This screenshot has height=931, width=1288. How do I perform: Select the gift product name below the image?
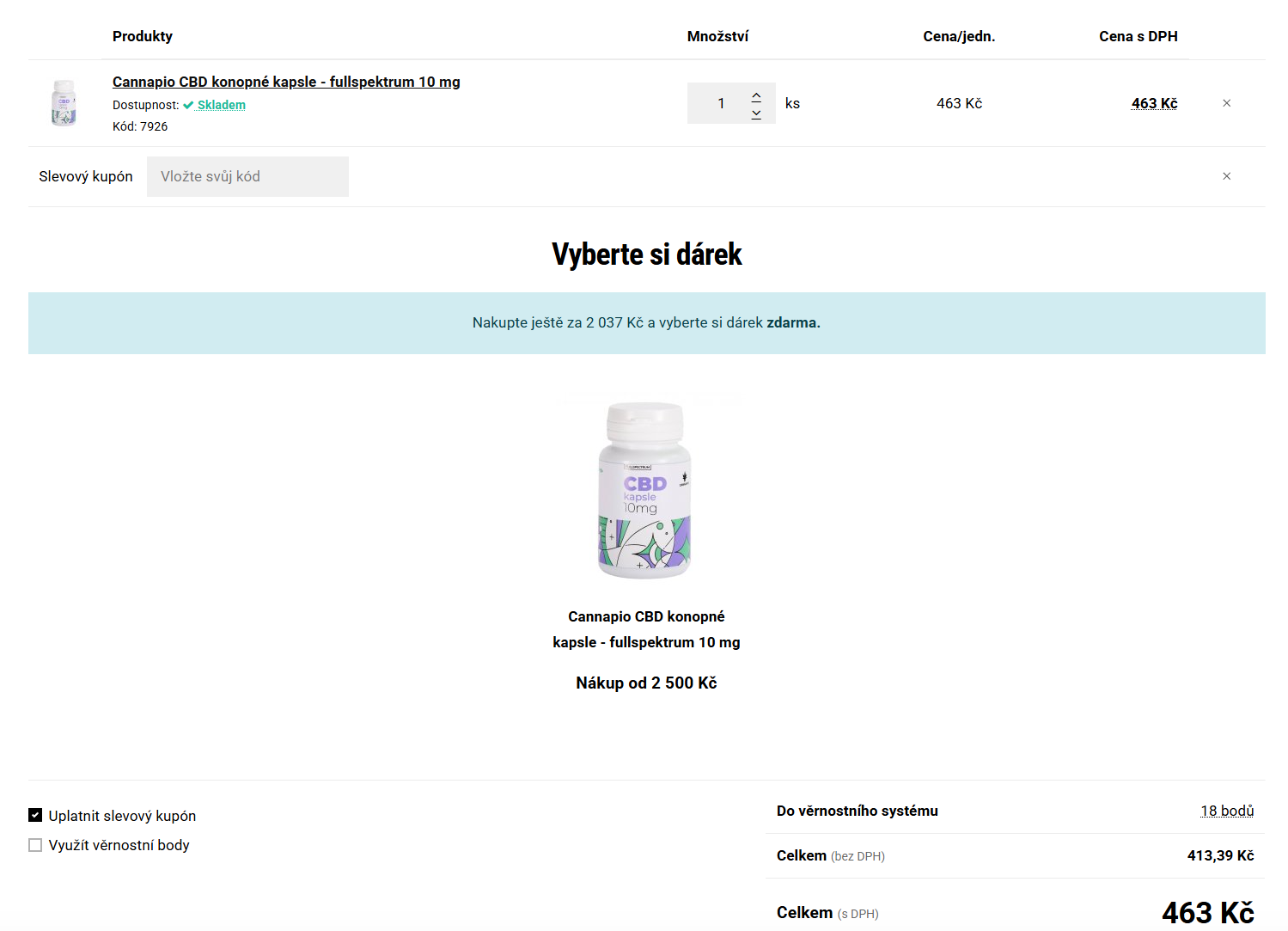click(646, 629)
